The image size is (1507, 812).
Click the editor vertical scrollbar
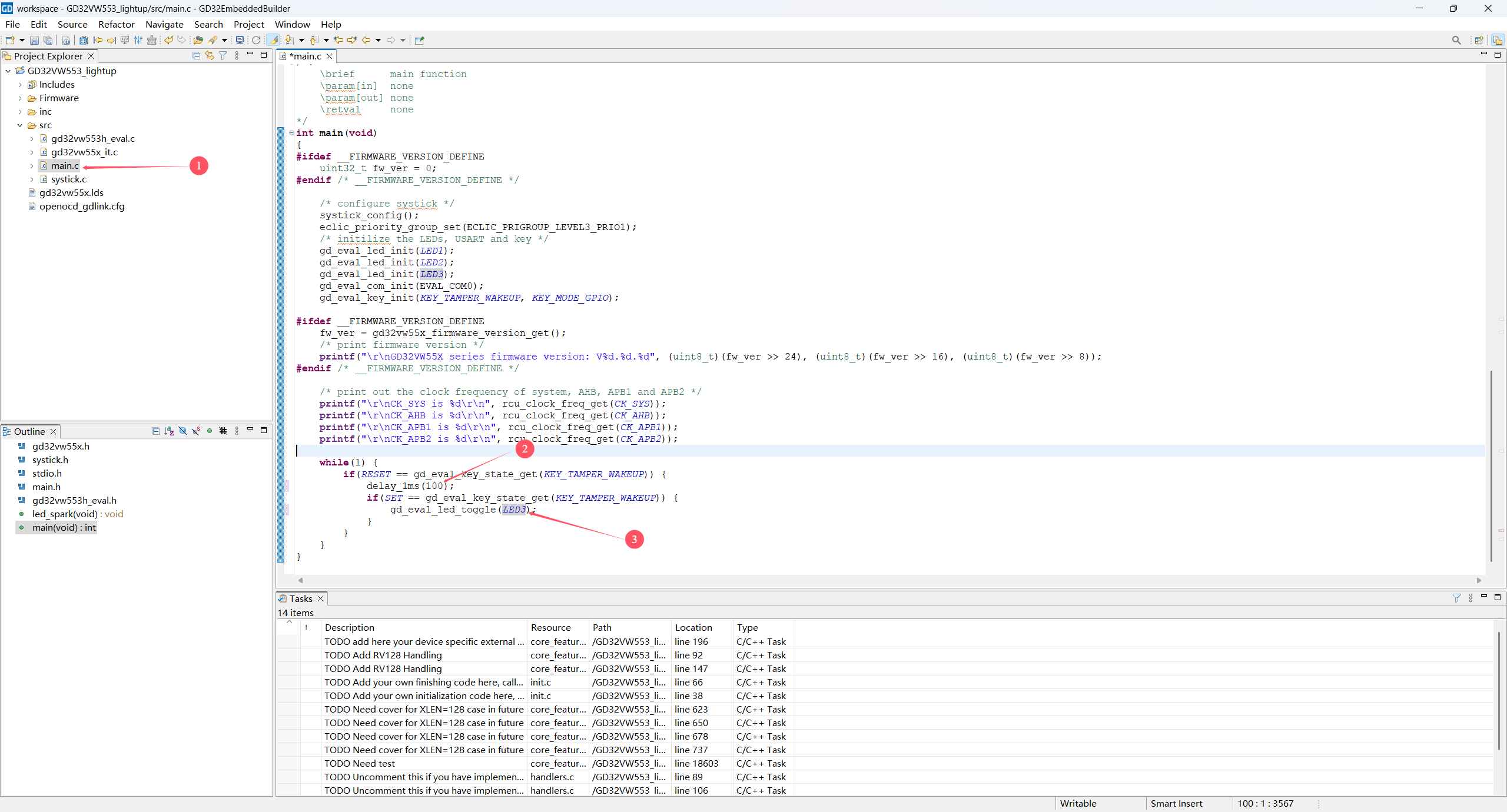[x=1491, y=465]
